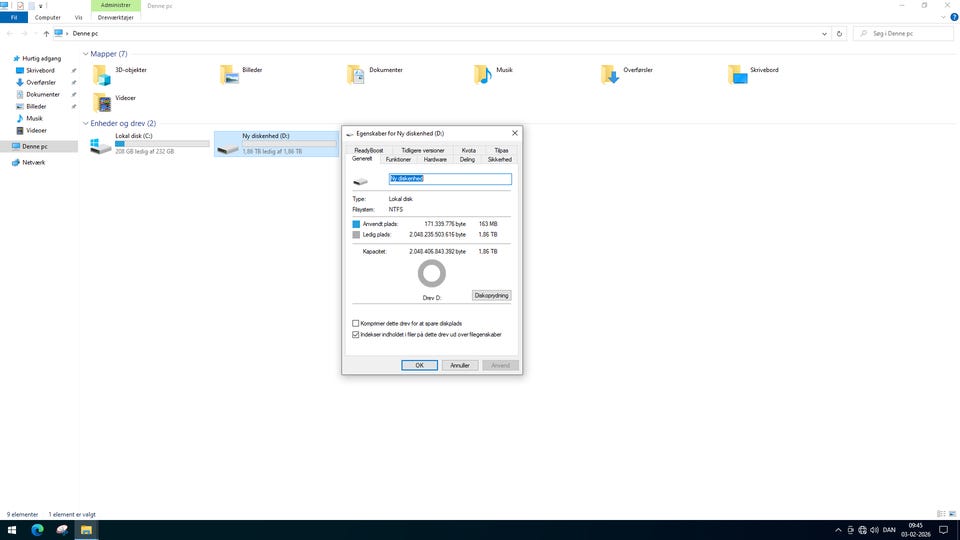Image resolution: width=960 pixels, height=540 pixels.
Task: Open Videoer in the Quick access sidebar
Action: coord(36,130)
